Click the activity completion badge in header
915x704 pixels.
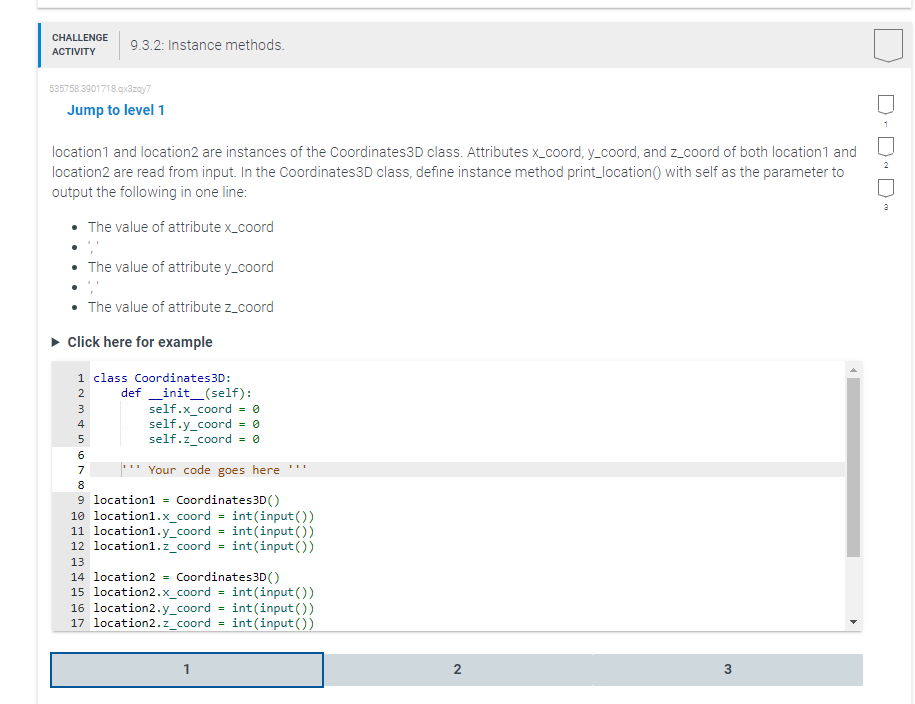pyautogui.click(x=888, y=45)
